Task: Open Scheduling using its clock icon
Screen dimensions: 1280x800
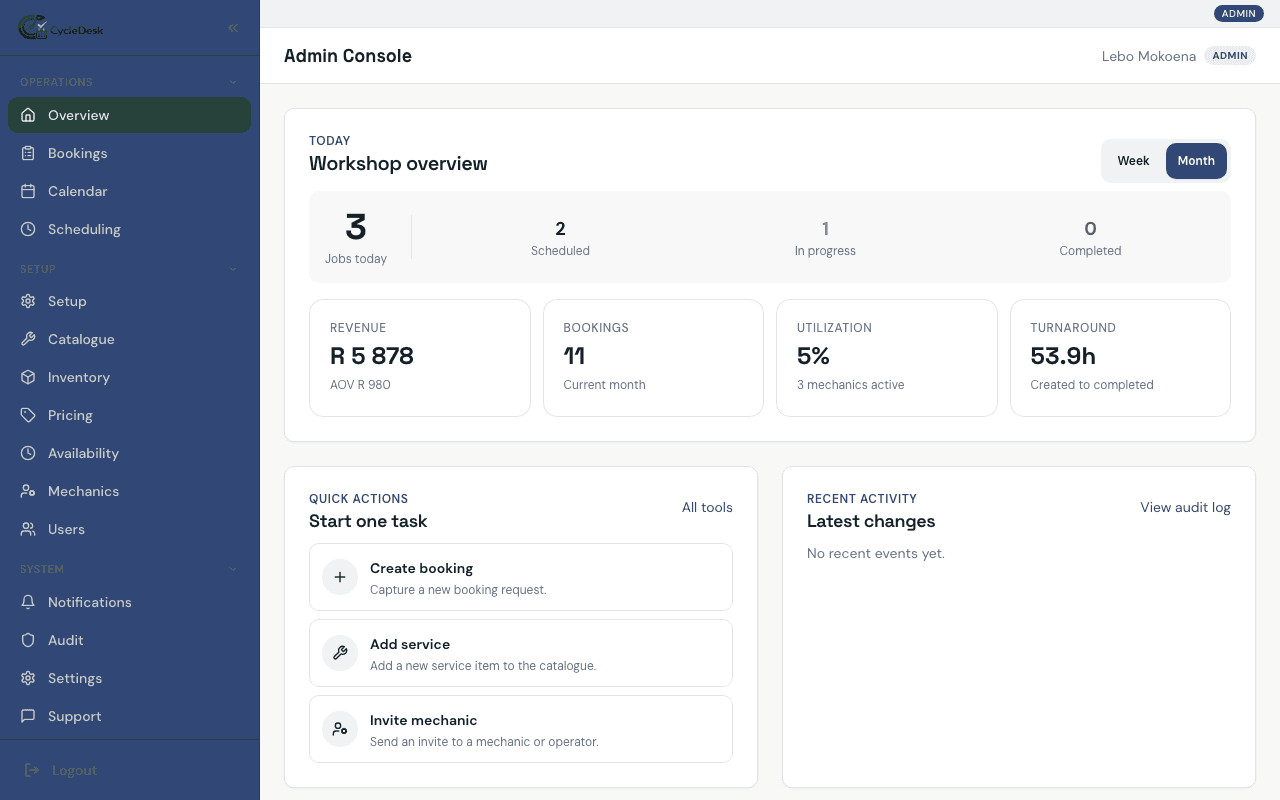Action: [28, 229]
